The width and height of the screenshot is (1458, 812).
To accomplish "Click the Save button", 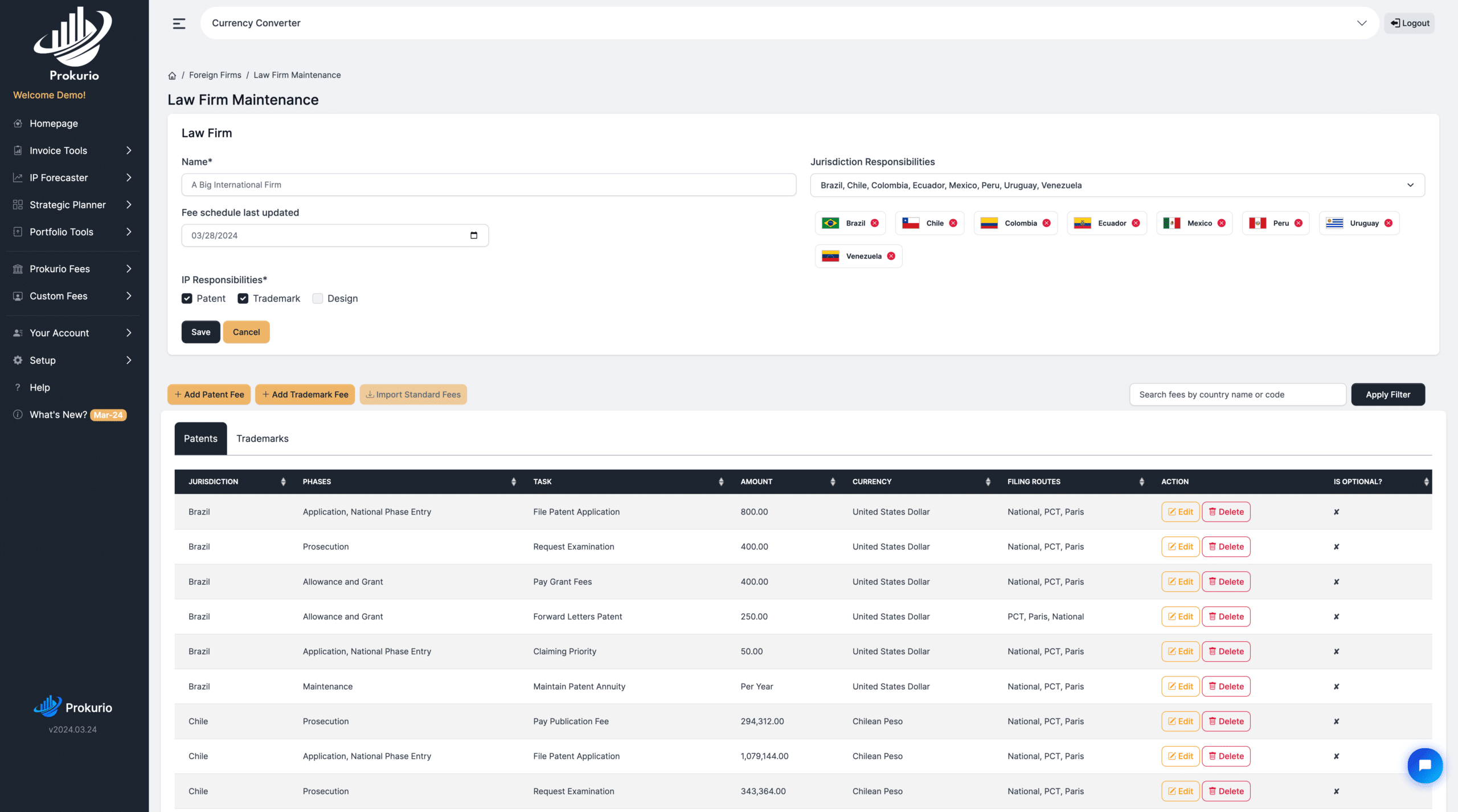I will 200,332.
